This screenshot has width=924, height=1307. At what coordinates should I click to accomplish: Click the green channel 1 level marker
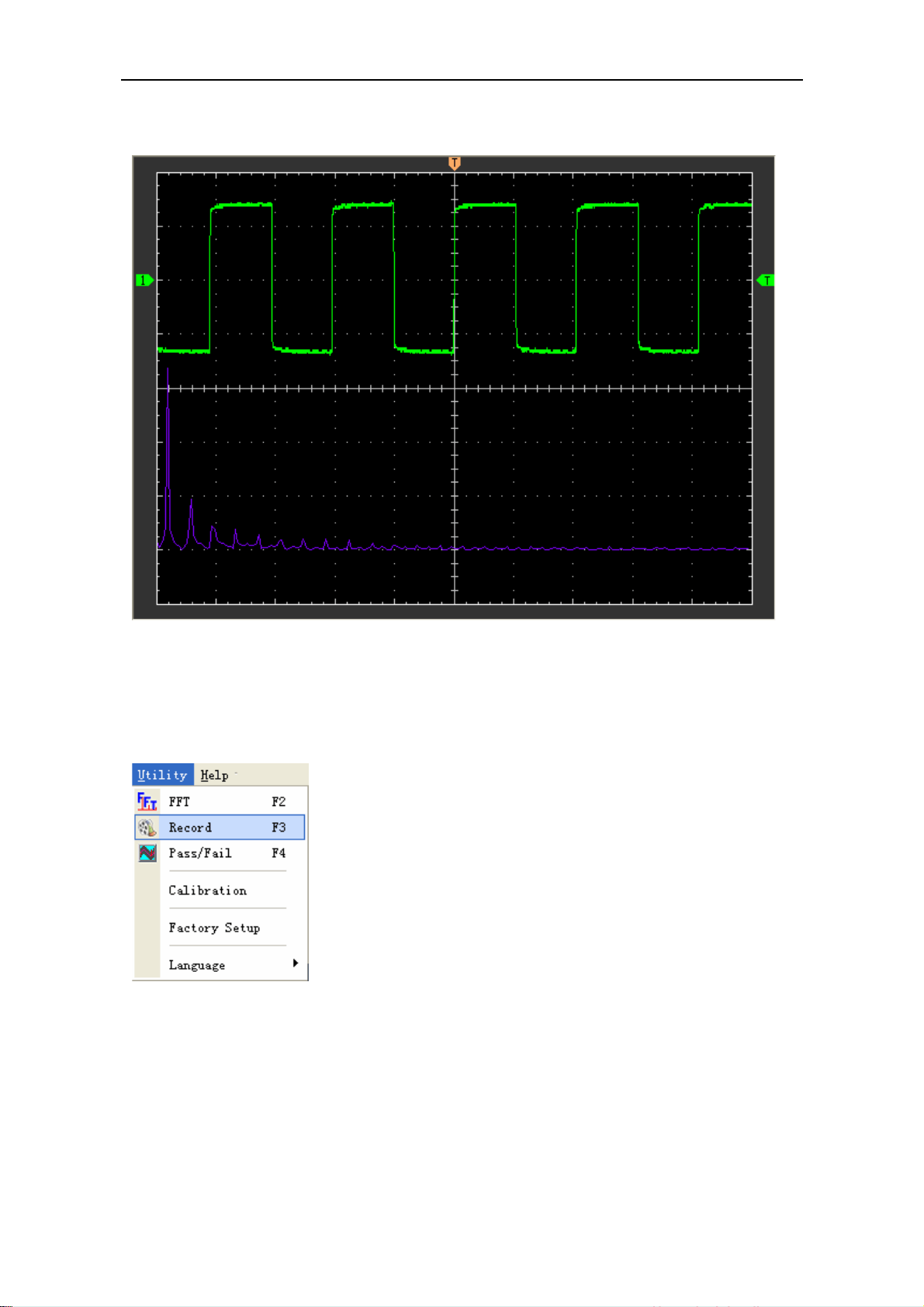tap(144, 280)
